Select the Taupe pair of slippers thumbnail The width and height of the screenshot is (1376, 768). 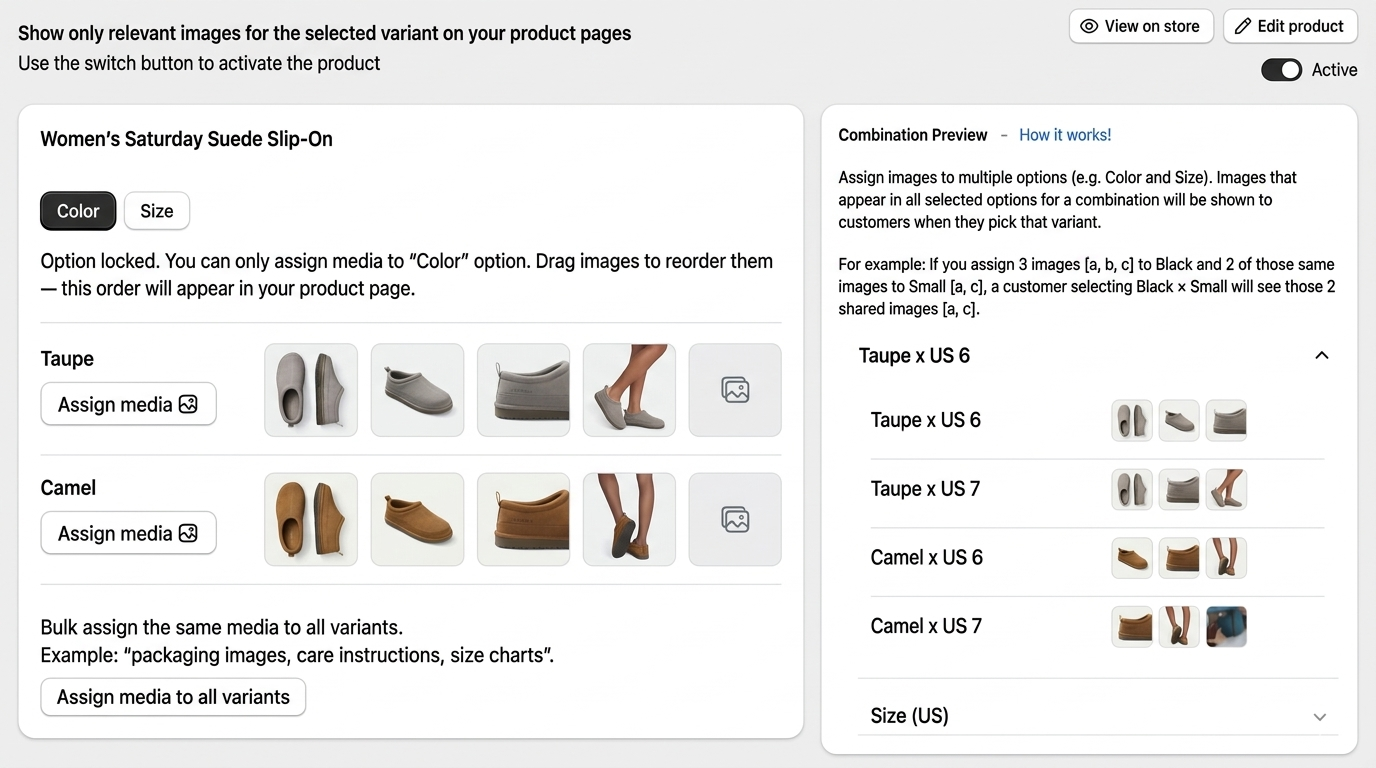[311, 390]
